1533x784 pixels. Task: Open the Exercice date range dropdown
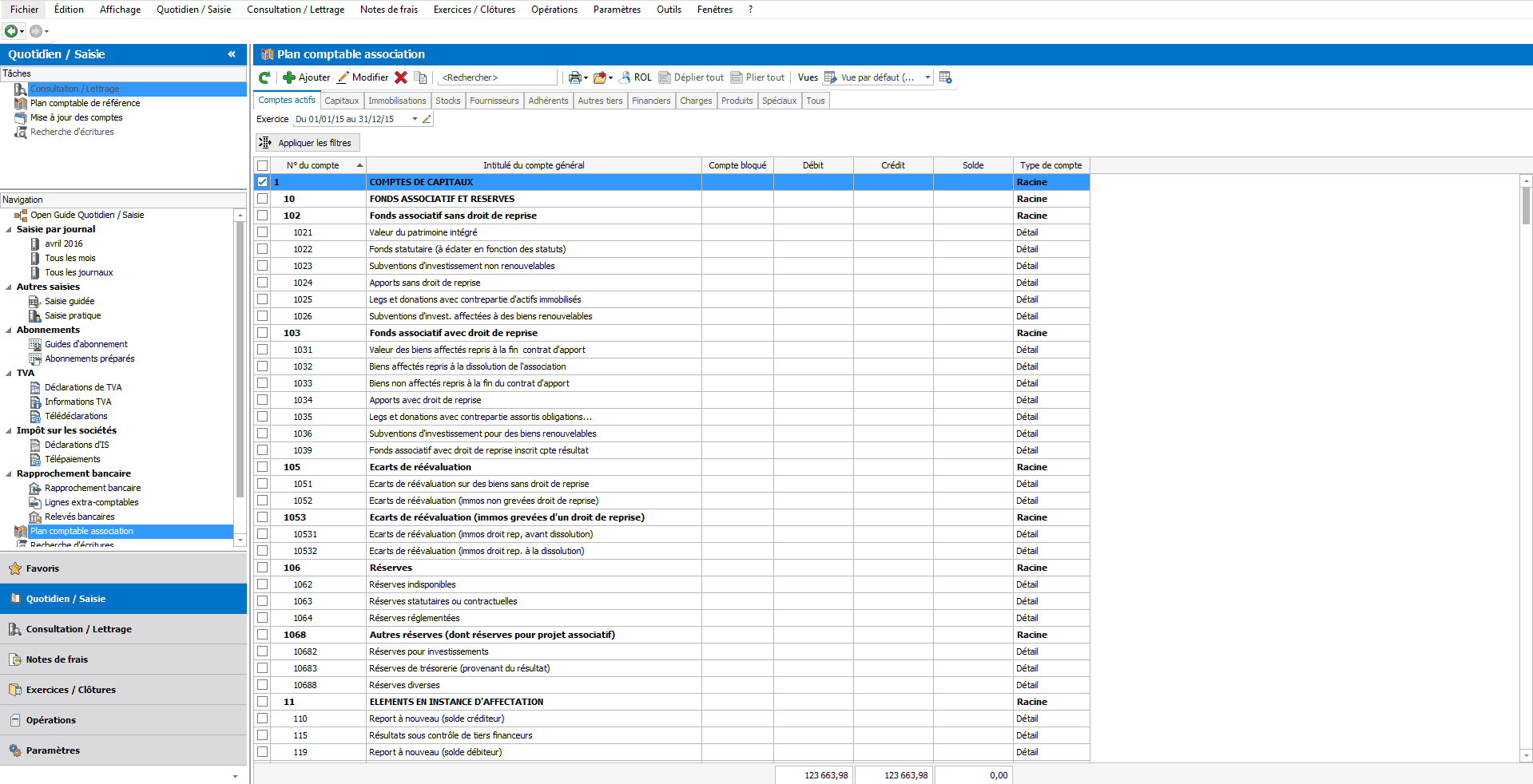415,119
